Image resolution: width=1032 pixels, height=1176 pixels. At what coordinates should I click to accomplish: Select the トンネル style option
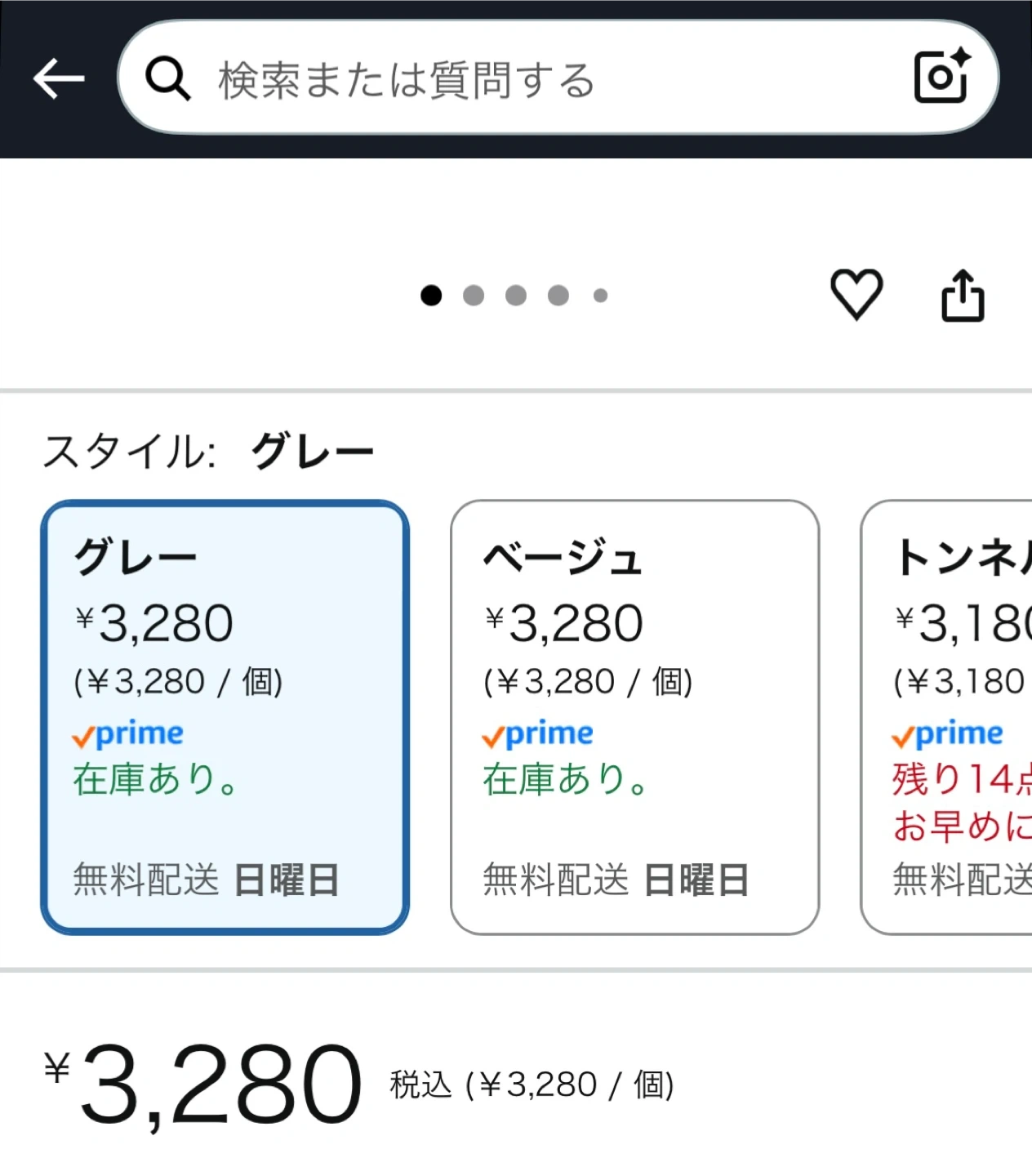[x=947, y=716]
